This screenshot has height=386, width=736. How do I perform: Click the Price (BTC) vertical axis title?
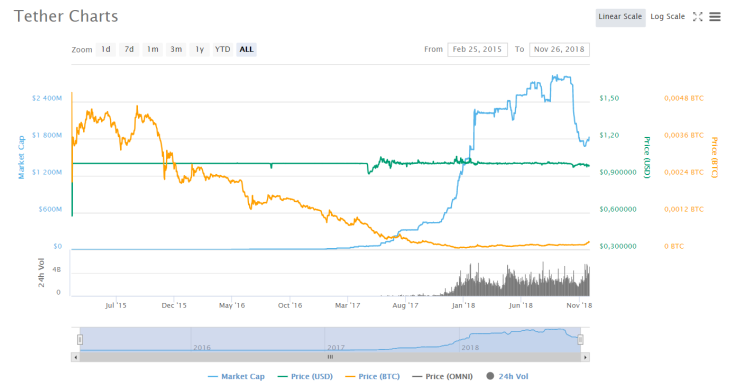point(714,157)
